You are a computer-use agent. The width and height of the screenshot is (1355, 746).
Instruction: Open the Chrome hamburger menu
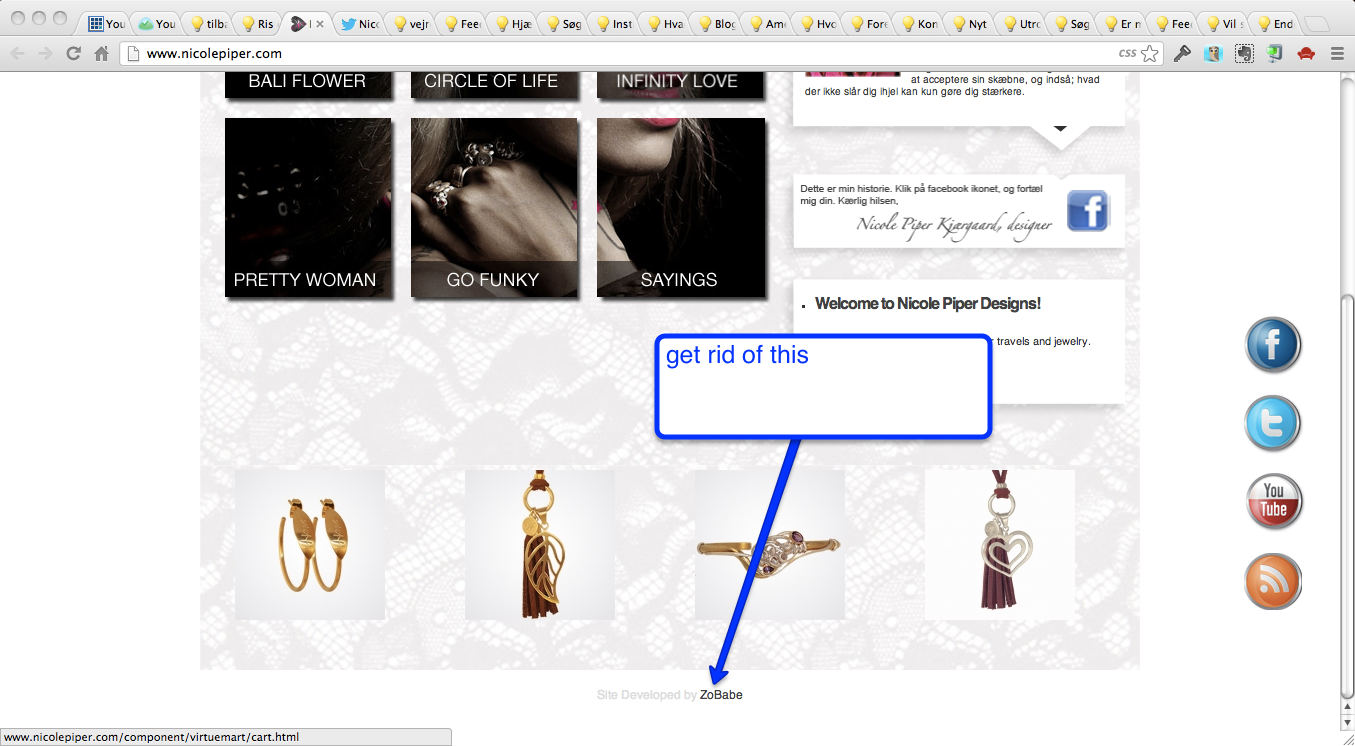click(x=1337, y=54)
